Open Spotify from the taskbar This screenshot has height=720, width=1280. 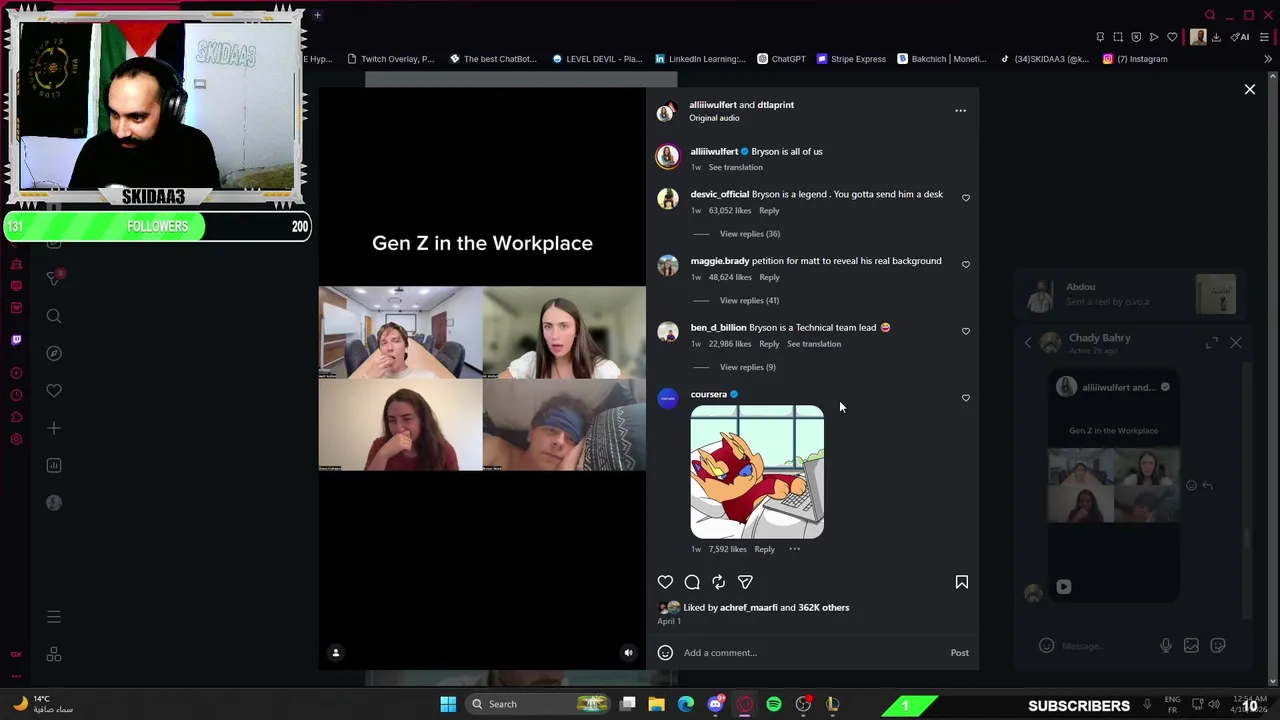coord(774,704)
